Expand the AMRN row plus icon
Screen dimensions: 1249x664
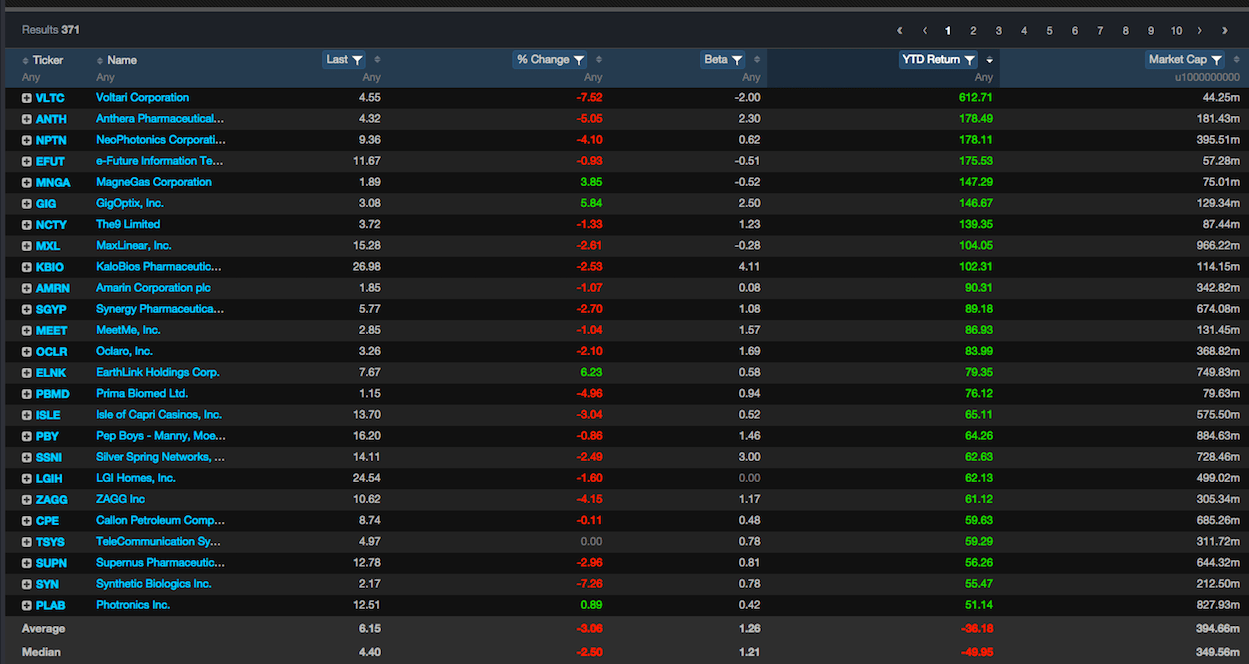click(x=27, y=288)
